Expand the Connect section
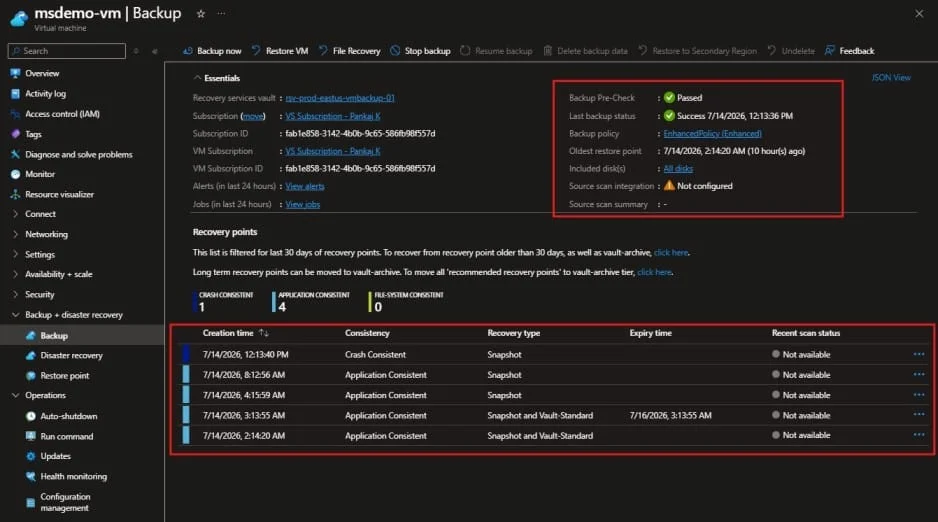938x522 pixels. click(x=16, y=214)
